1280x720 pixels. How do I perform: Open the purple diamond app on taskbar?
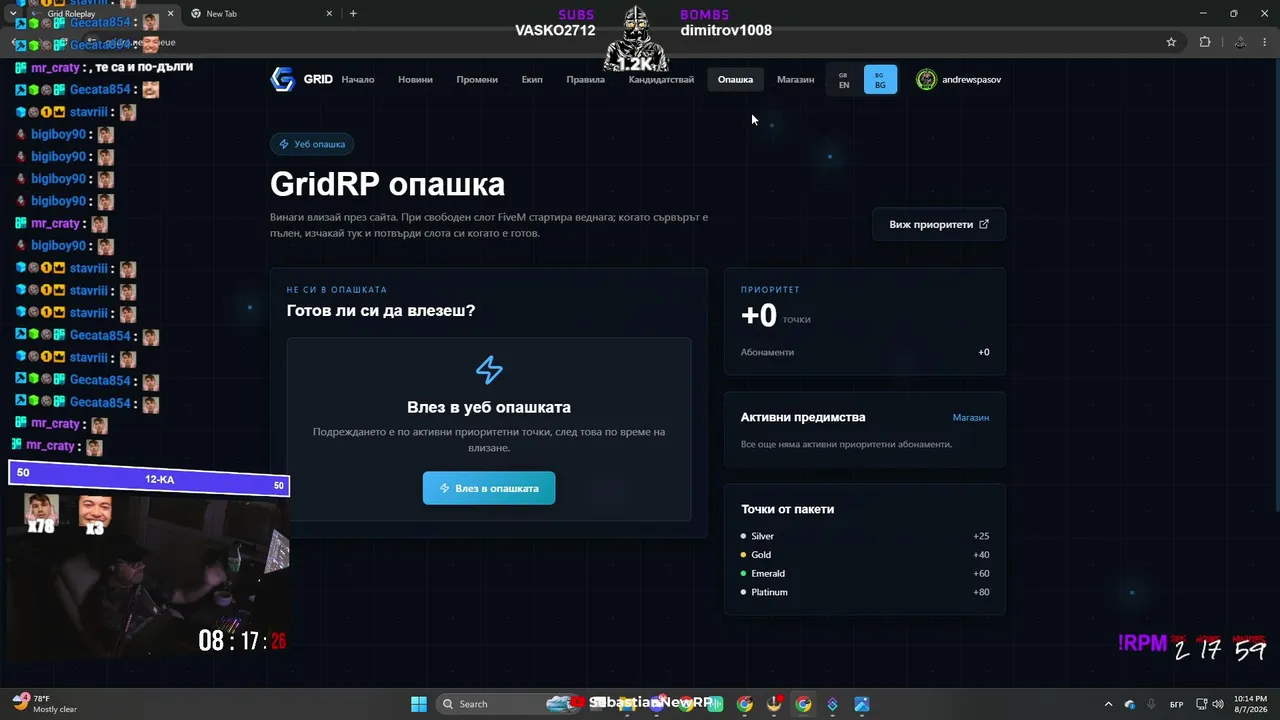pyautogui.click(x=832, y=704)
